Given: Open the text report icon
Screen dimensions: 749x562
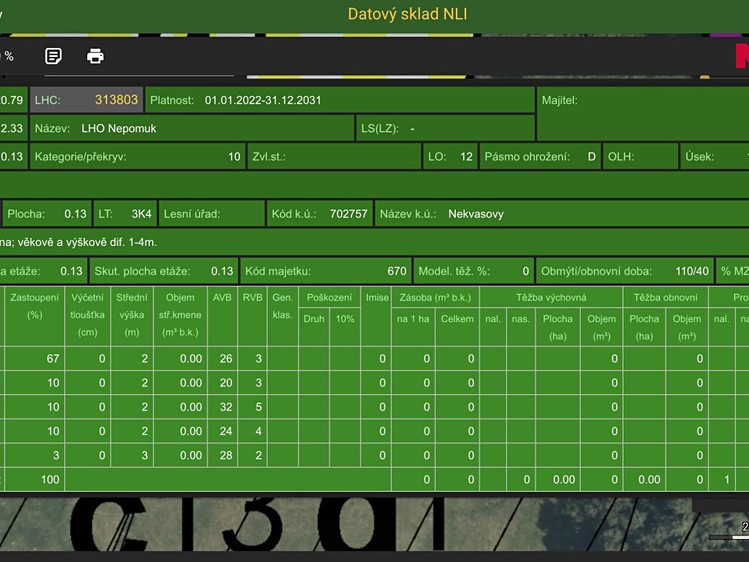Looking at the screenshot, I should (x=53, y=56).
